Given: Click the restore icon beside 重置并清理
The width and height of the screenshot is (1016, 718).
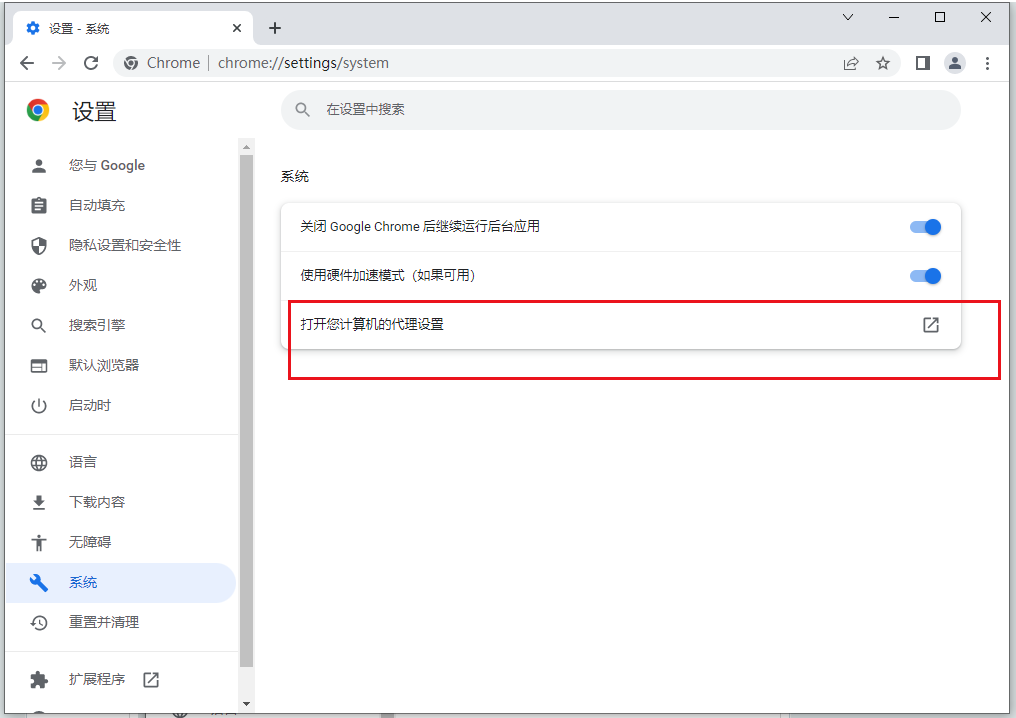Looking at the screenshot, I should click(x=39, y=623).
